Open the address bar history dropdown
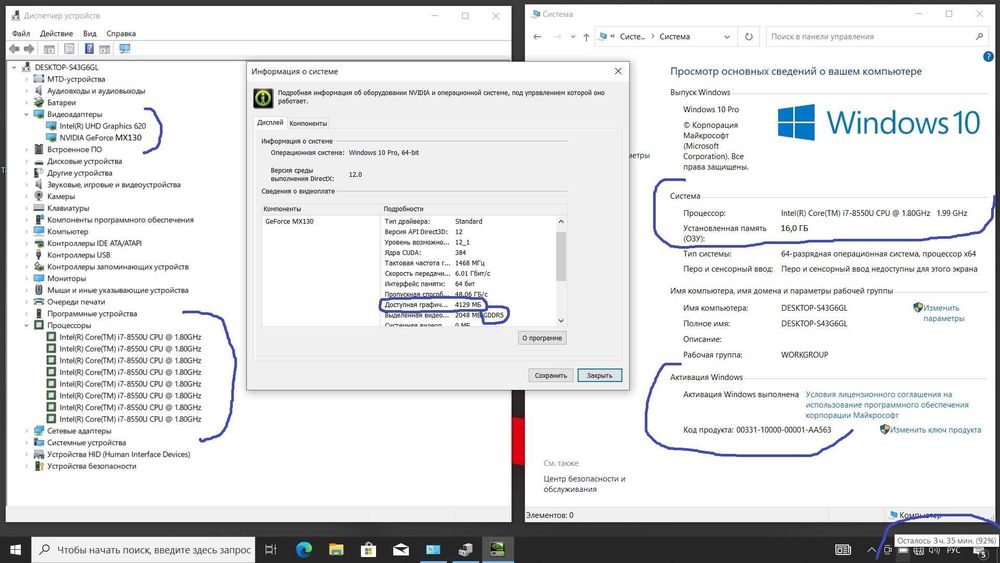The image size is (1000, 563). click(x=726, y=37)
